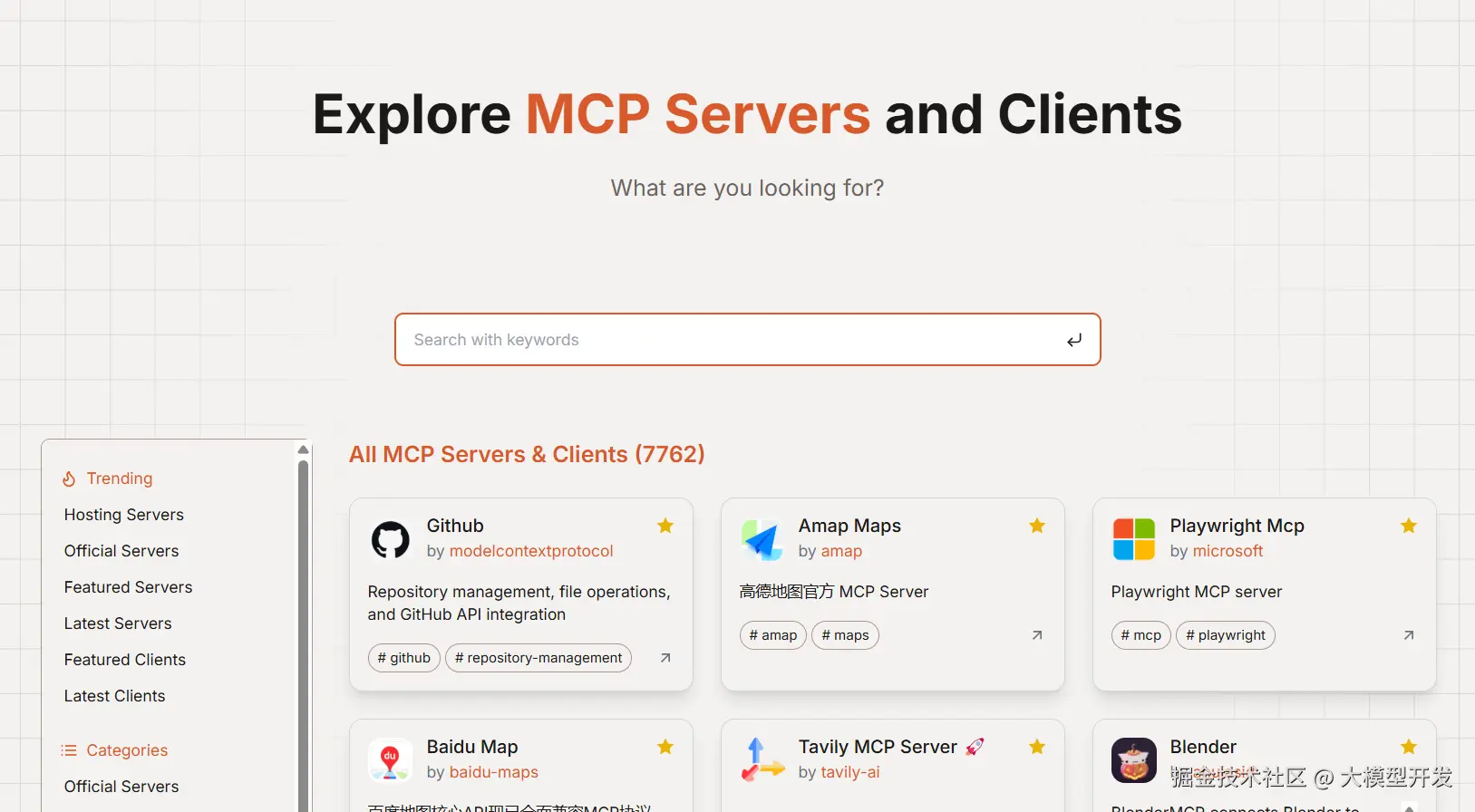Screen dimensions: 1475x812
Task: Open the amap author link
Action: coord(841,551)
